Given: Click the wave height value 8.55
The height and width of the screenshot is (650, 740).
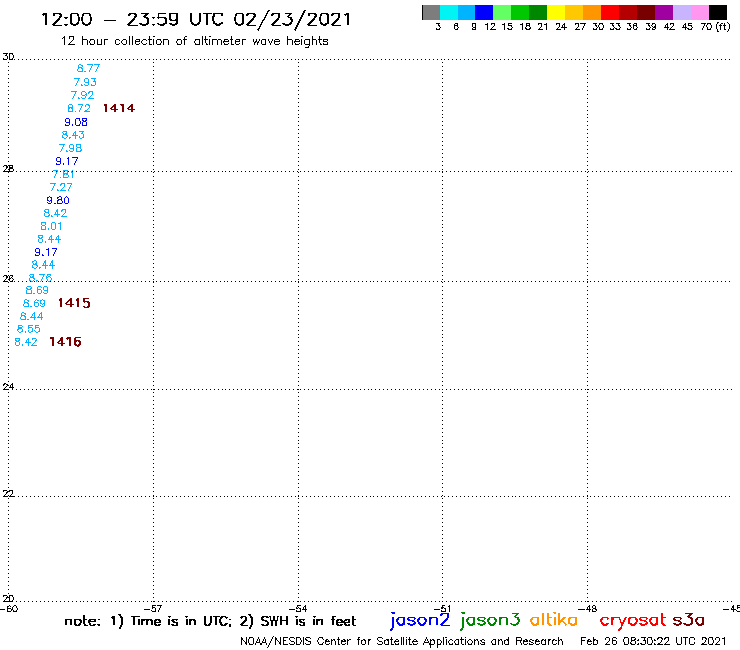Looking at the screenshot, I should [29, 329].
